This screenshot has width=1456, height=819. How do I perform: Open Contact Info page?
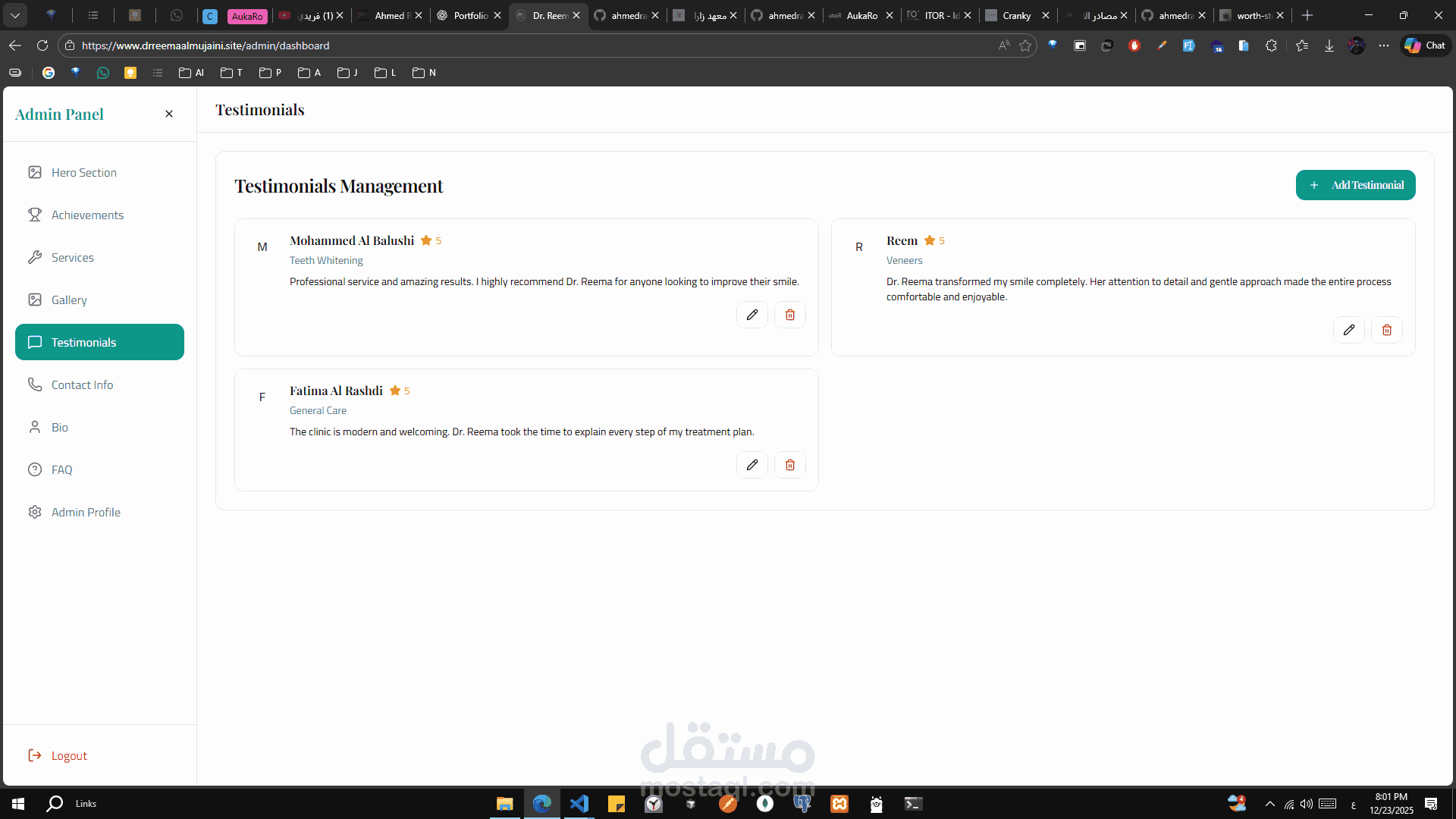[x=82, y=385]
